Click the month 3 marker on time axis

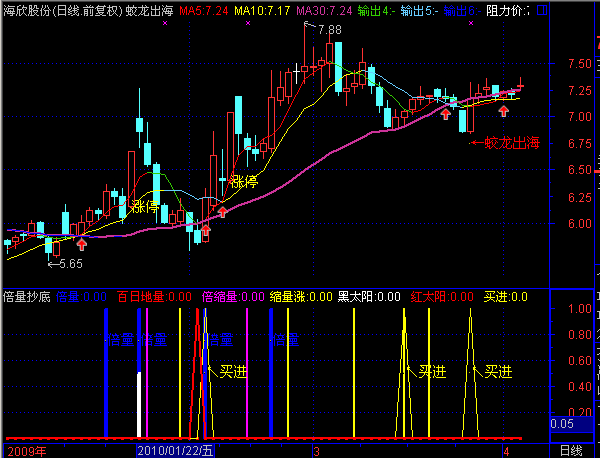coord(316,451)
